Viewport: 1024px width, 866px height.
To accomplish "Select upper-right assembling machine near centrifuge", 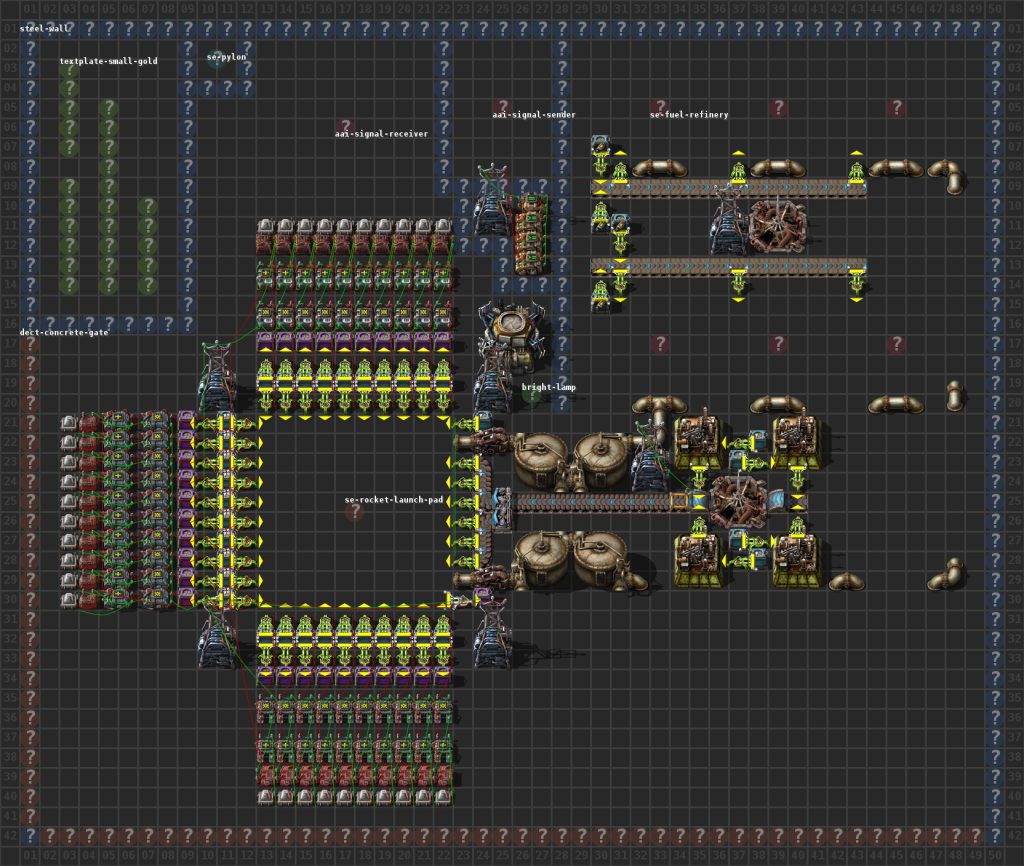I will coord(797,442).
